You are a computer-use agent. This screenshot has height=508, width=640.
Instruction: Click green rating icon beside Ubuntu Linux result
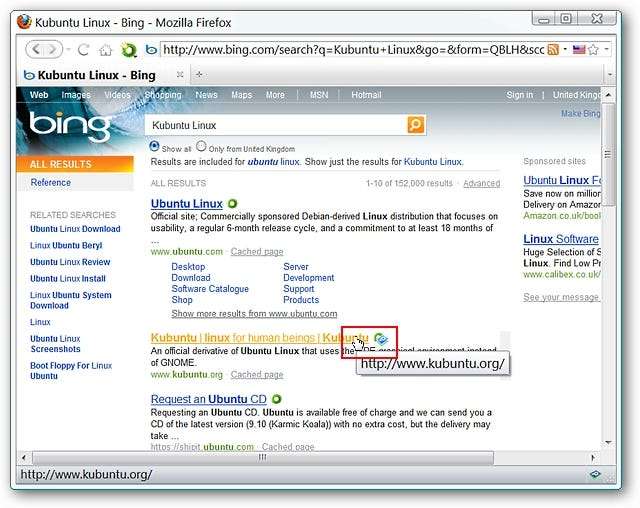click(232, 203)
